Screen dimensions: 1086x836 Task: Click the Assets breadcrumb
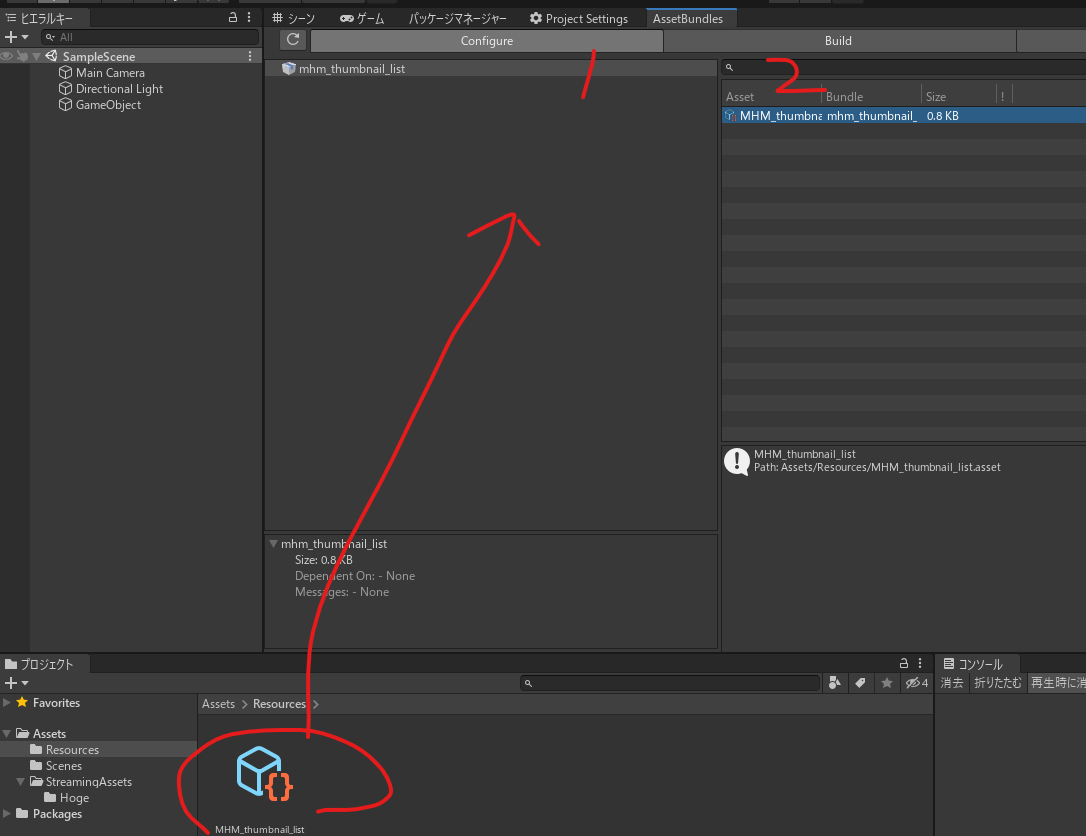tap(218, 704)
